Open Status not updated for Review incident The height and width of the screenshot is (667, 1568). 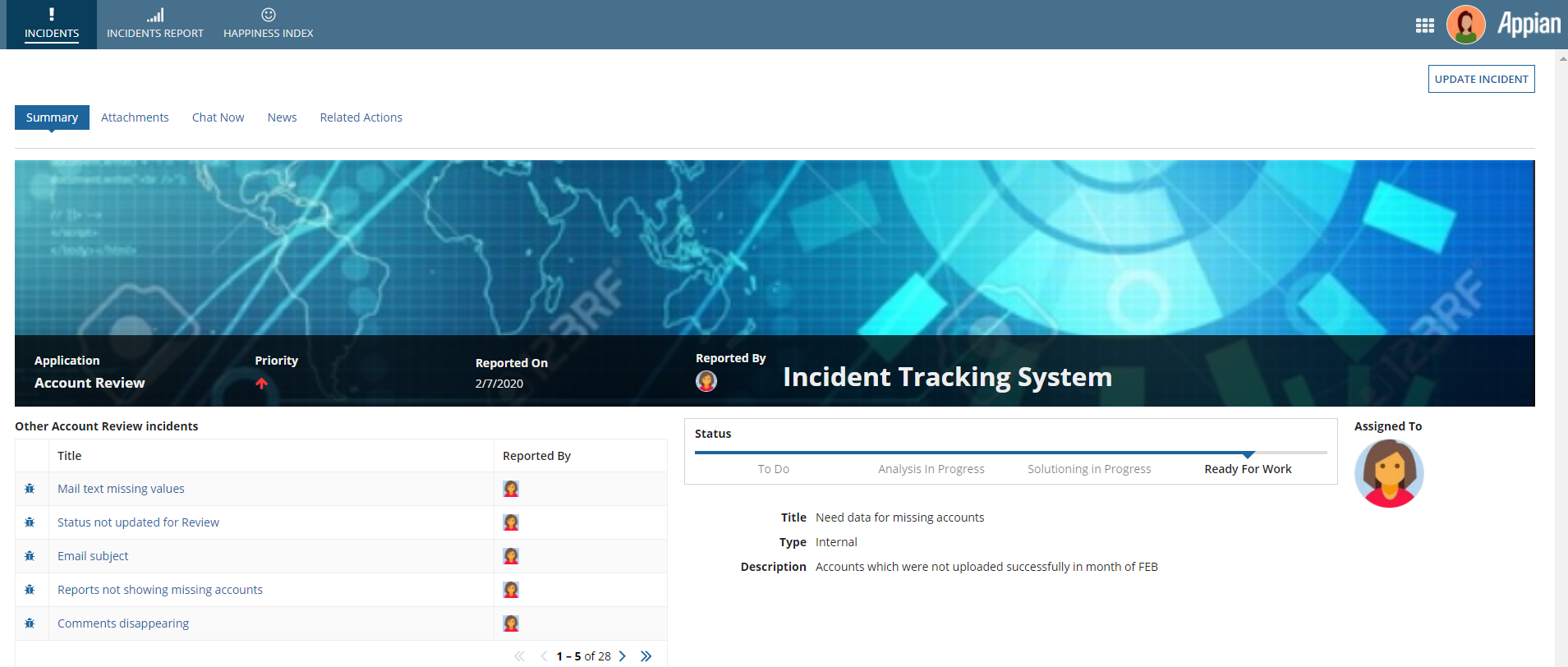138,522
